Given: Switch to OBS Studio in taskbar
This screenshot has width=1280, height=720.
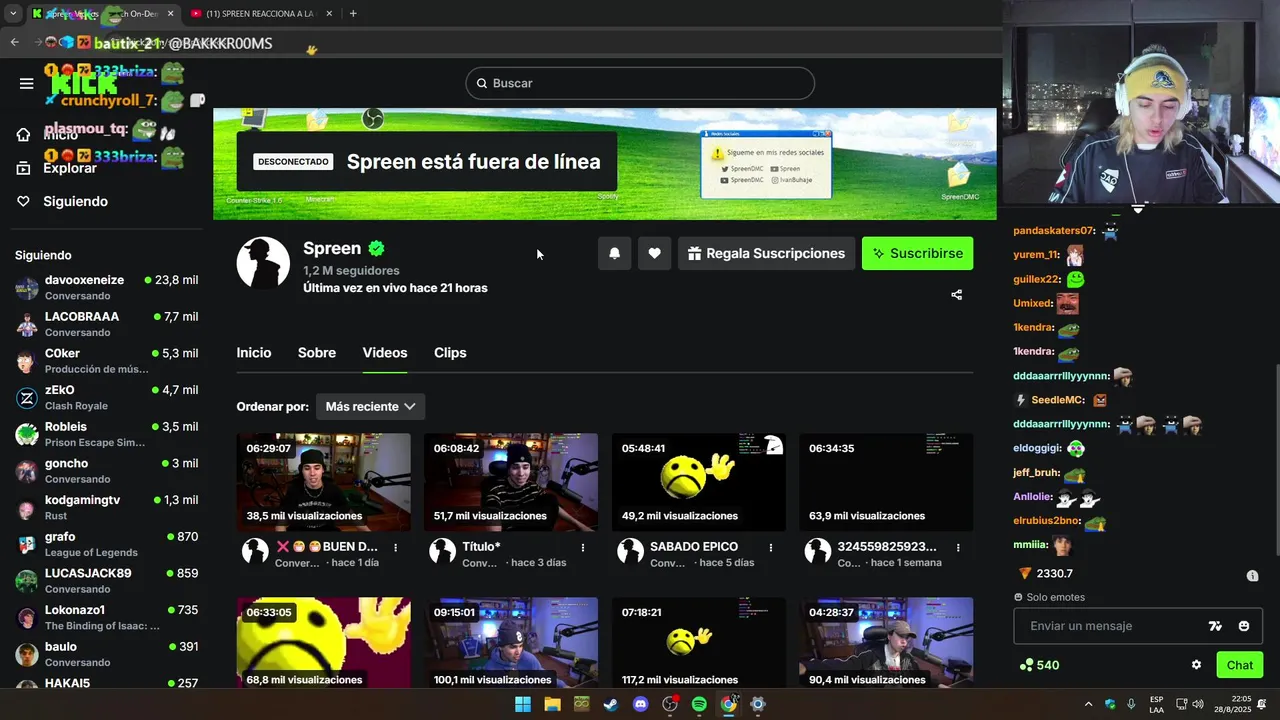Looking at the screenshot, I should 670,704.
